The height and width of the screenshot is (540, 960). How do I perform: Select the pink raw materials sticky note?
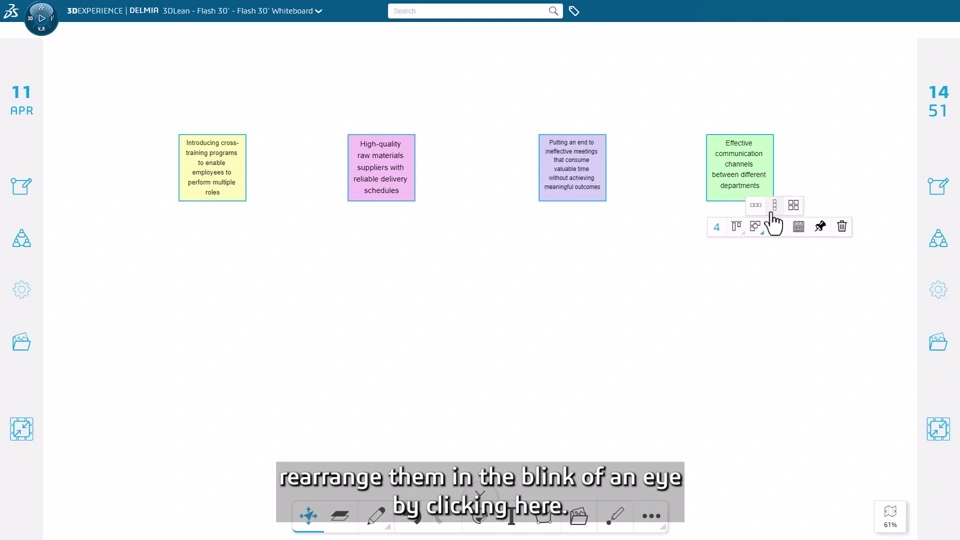381,168
